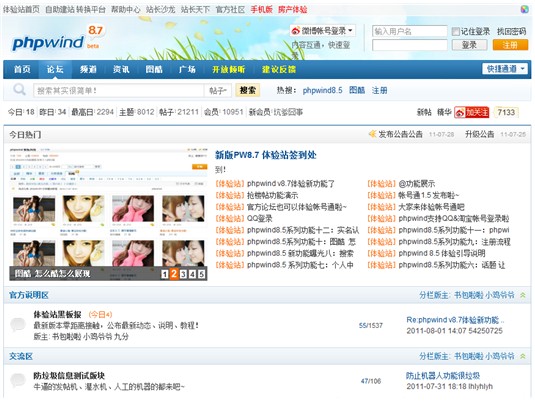Open the 帖子 search type dropdown
The image size is (535, 402).
point(218,90)
